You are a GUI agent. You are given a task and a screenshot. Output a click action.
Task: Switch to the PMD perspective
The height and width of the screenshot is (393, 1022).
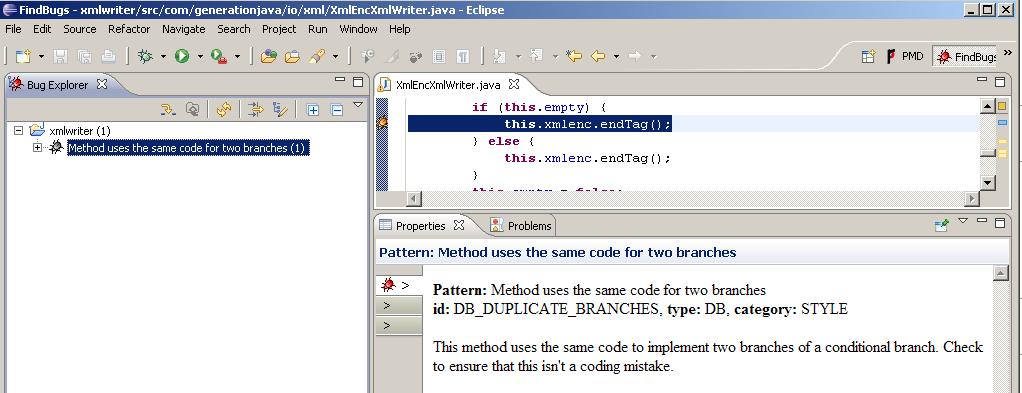click(x=904, y=57)
